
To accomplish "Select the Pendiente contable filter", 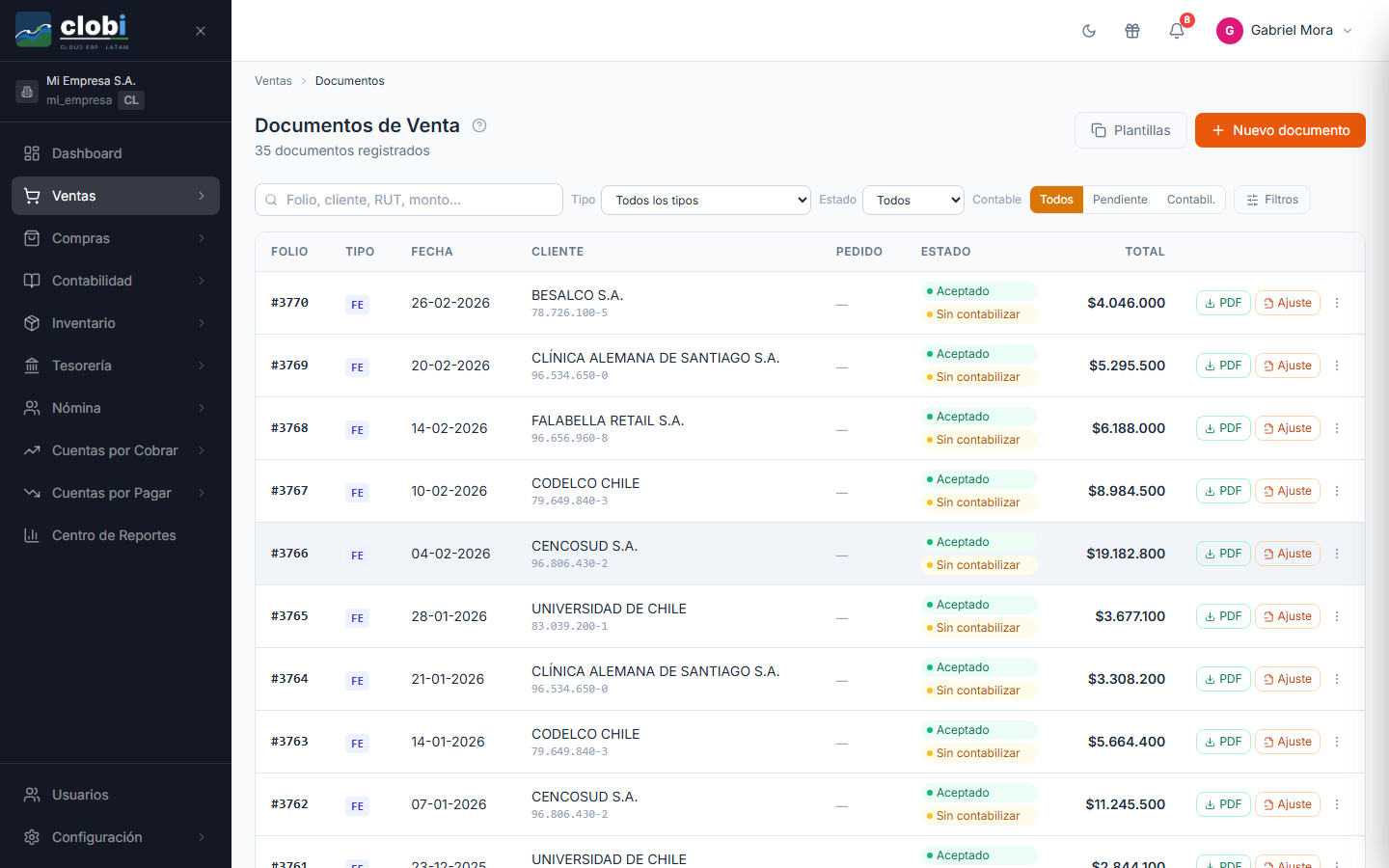I will (1120, 200).
